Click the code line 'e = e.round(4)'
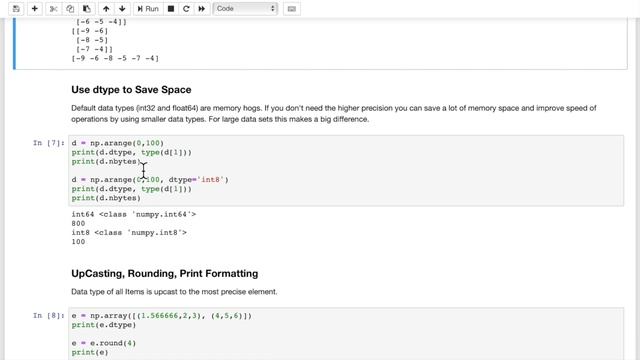640x360 pixels. (104, 343)
